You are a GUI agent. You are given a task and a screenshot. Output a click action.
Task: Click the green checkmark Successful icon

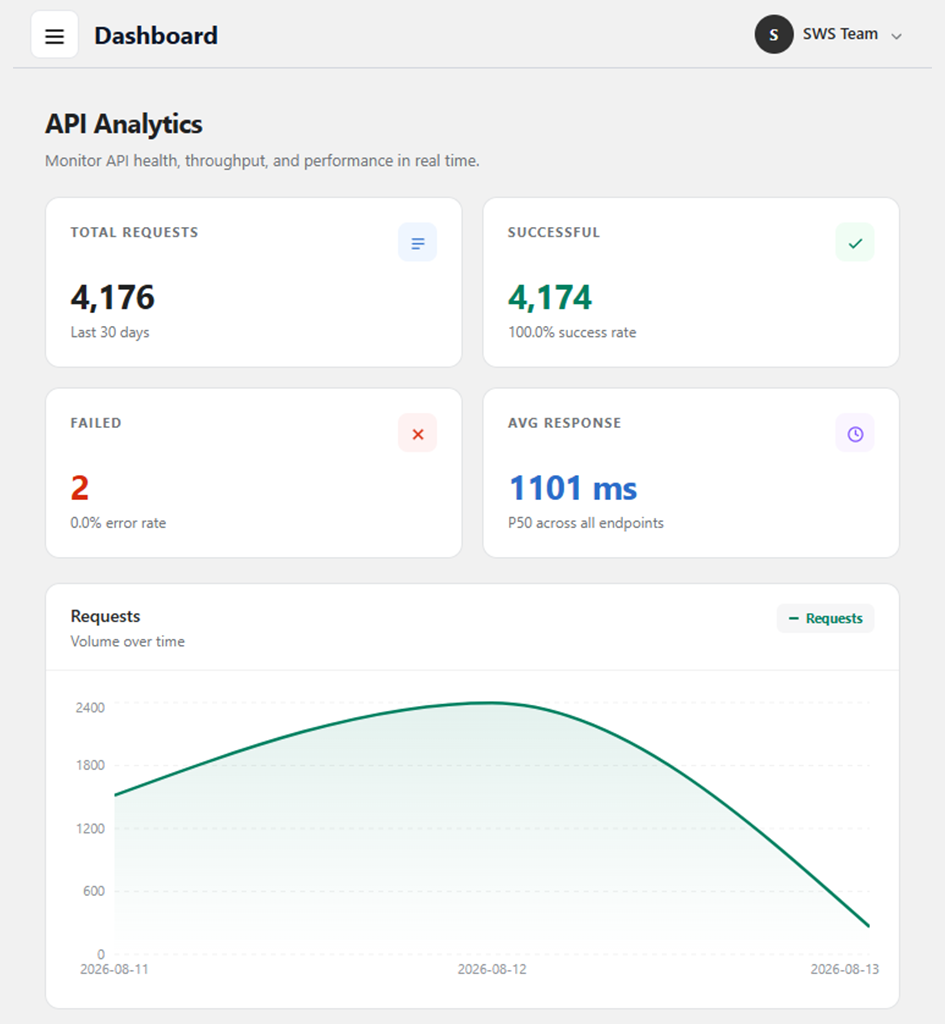pos(855,243)
